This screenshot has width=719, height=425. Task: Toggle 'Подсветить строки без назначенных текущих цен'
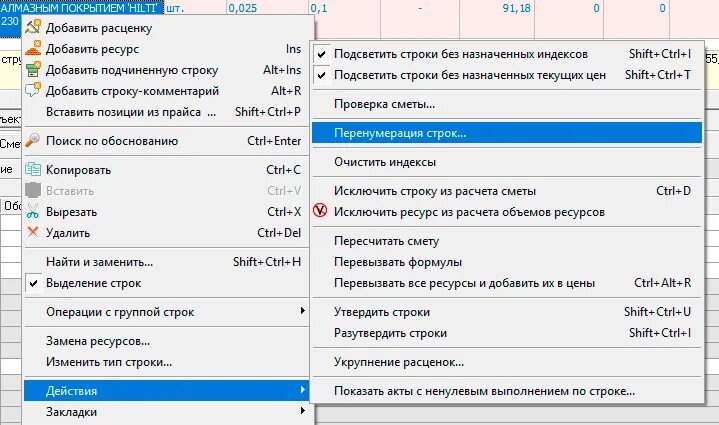(x=508, y=75)
